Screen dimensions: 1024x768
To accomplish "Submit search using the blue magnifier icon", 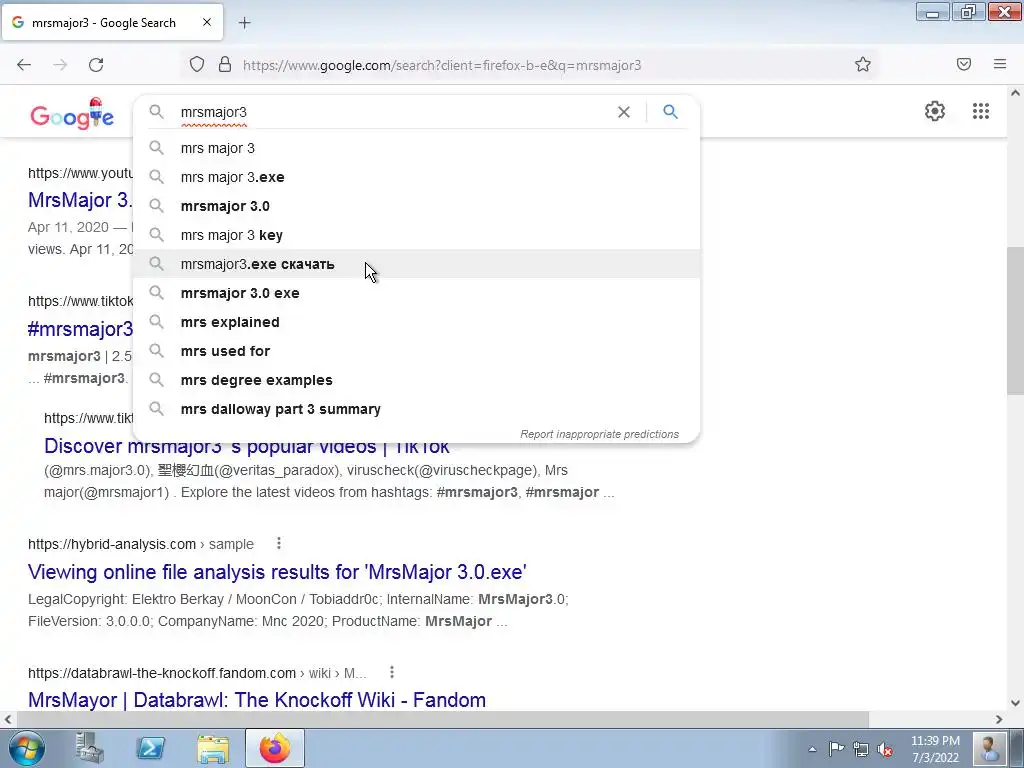I will click(x=670, y=112).
